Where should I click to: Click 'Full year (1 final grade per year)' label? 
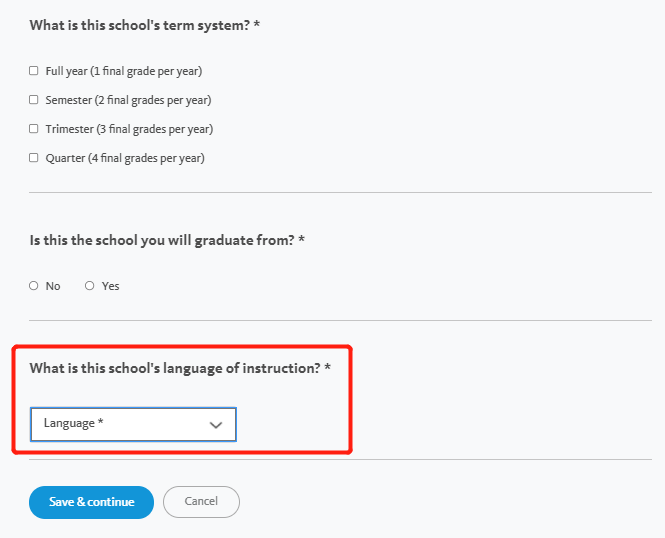124,71
